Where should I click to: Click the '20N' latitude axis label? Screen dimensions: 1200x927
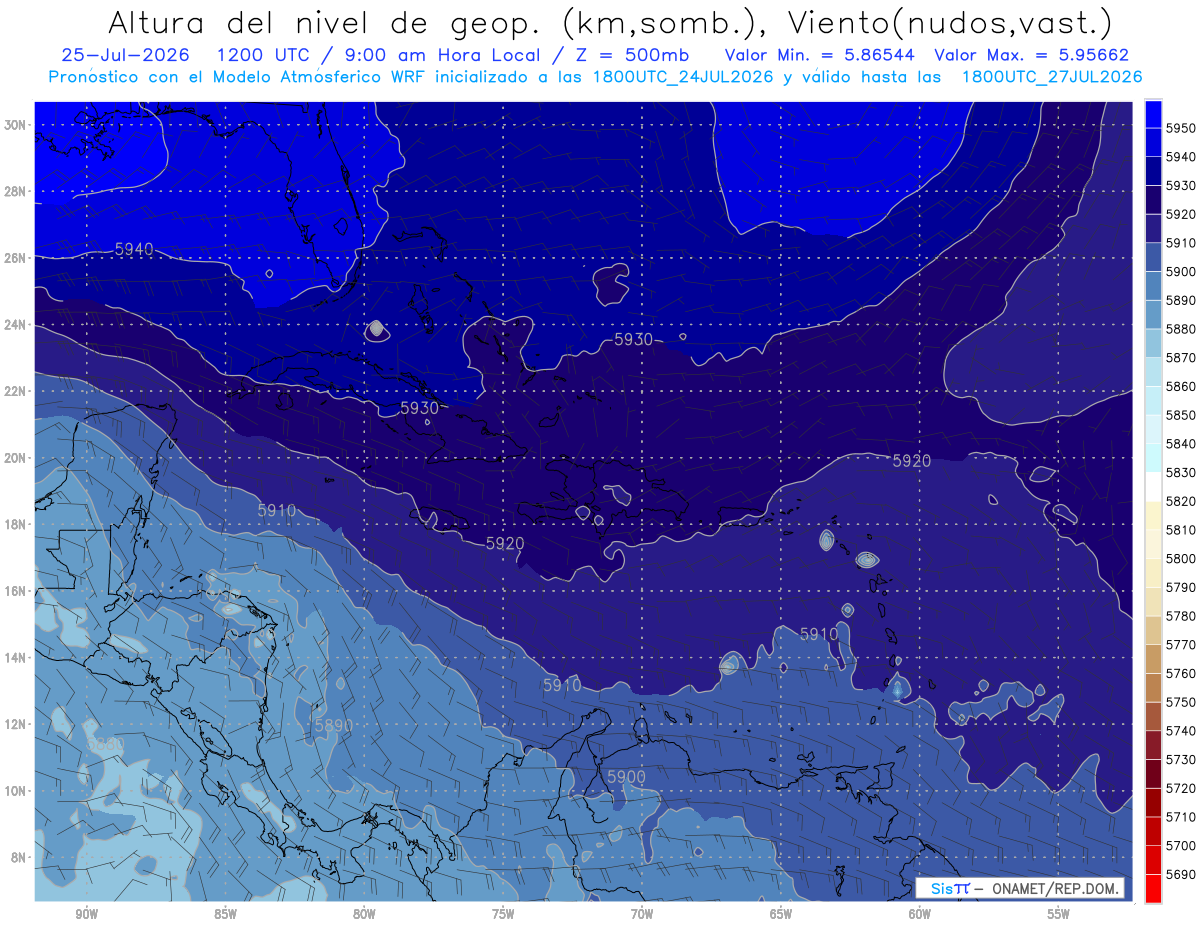click(x=16, y=458)
